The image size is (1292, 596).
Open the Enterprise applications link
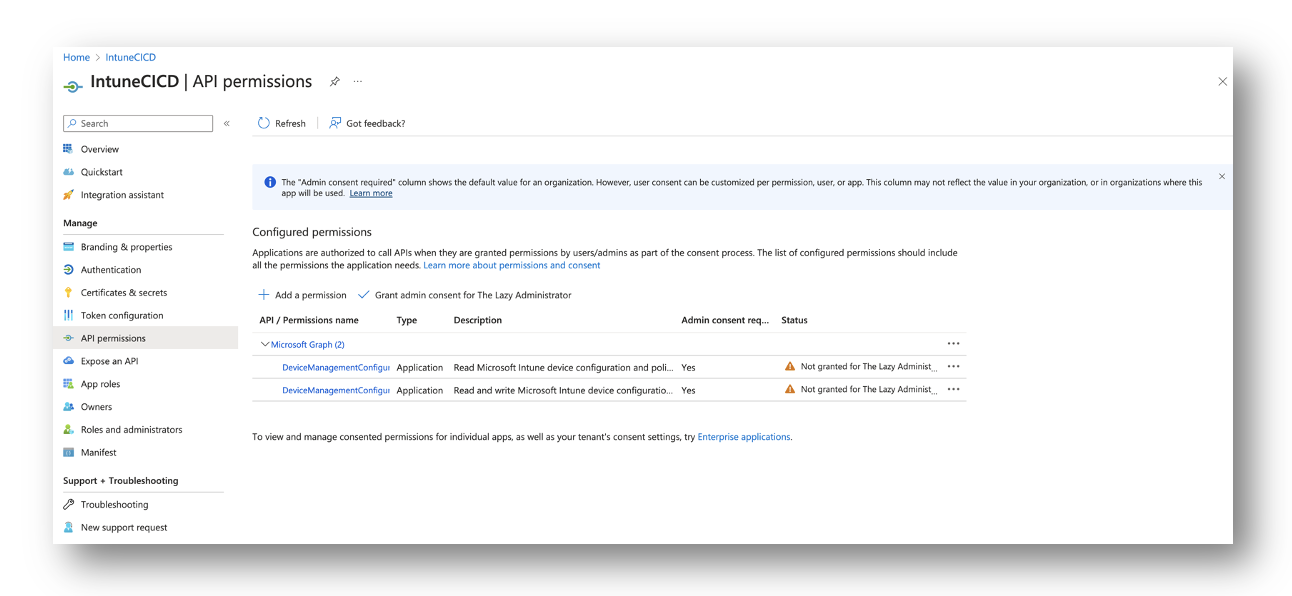pos(744,437)
